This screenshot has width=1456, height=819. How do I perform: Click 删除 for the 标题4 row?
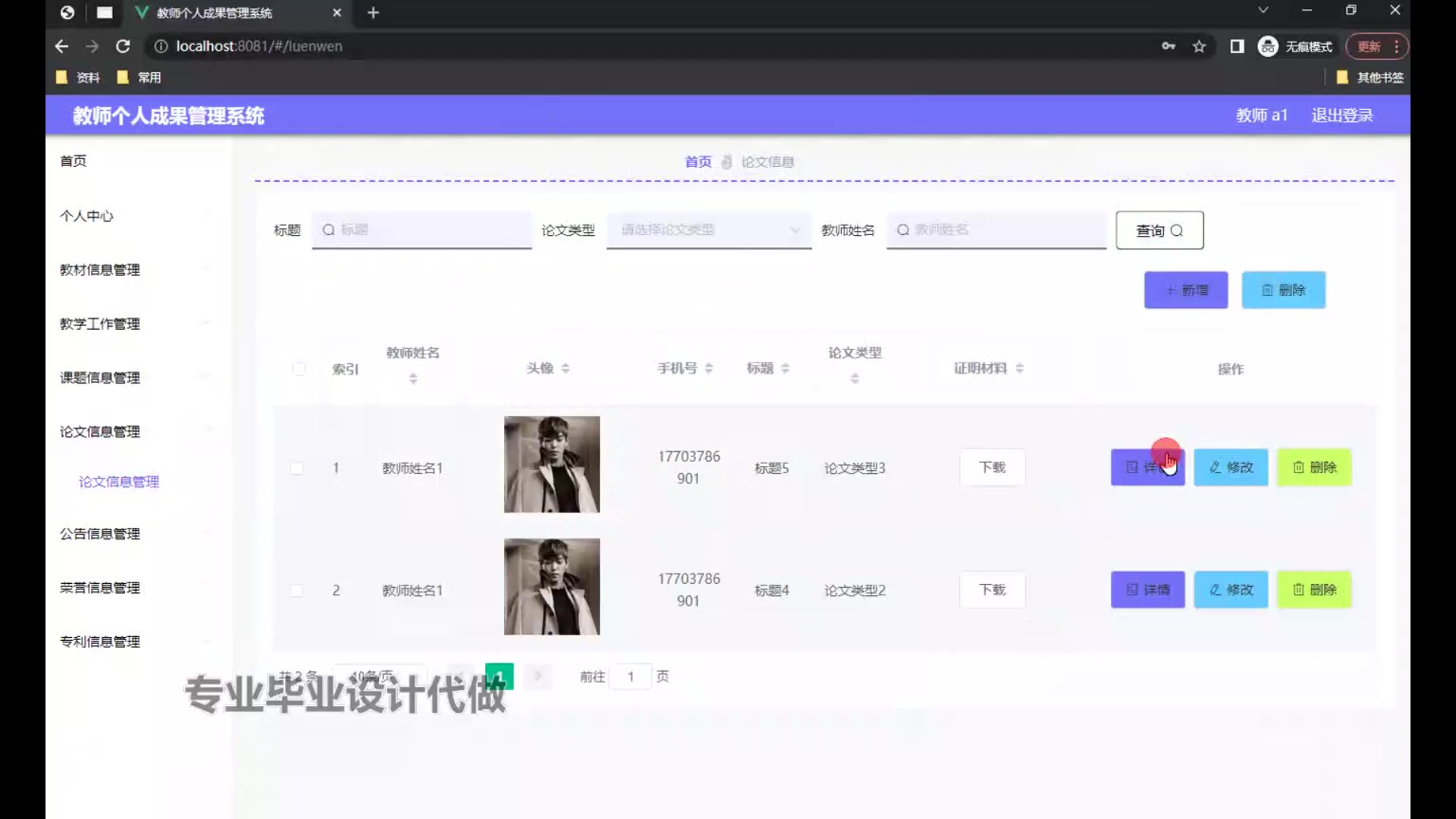click(x=1314, y=589)
